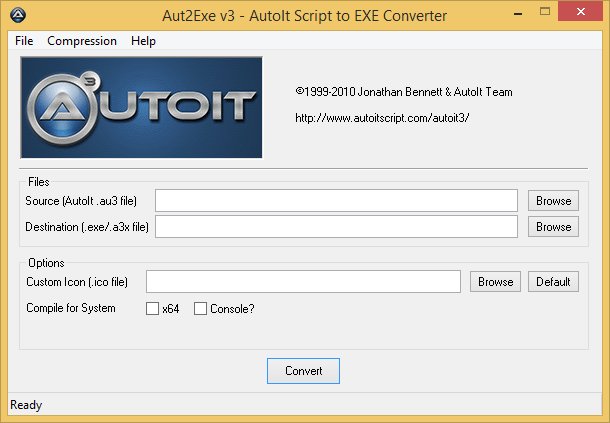Open the Compression menu

82,41
